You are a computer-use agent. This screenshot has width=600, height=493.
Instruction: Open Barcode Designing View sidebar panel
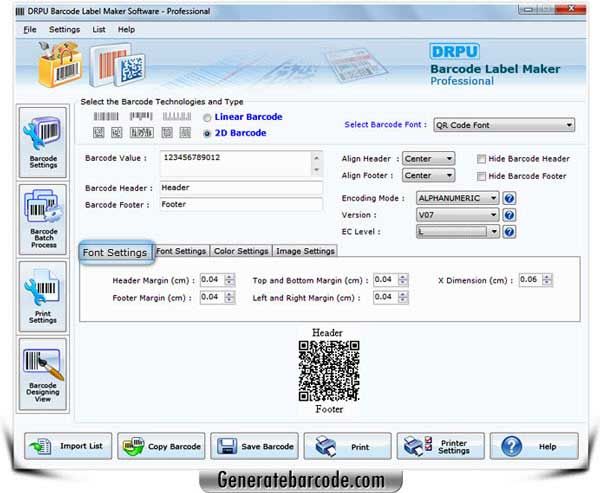tap(43, 374)
